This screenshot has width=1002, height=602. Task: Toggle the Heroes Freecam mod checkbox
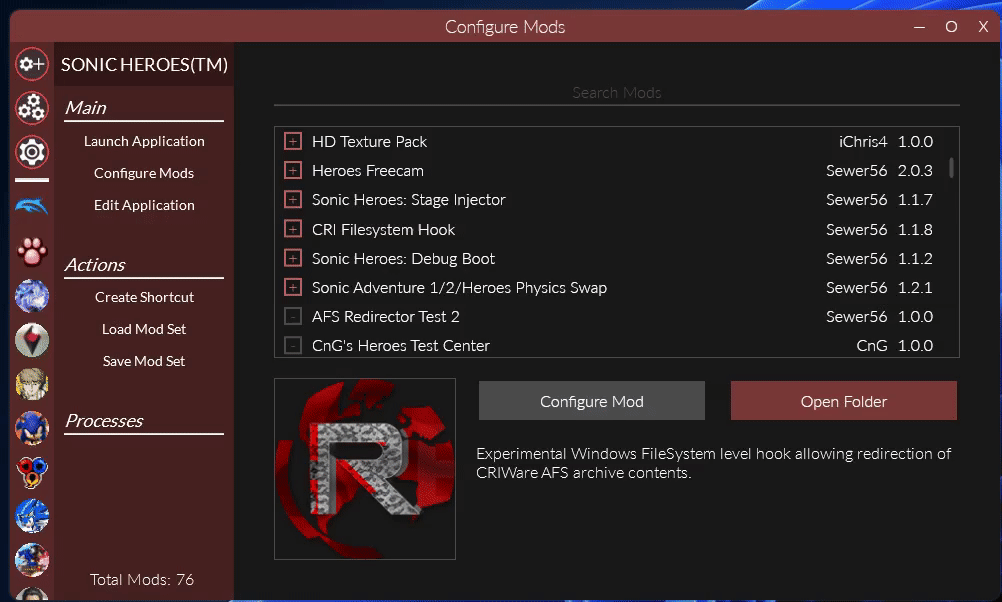tap(293, 171)
